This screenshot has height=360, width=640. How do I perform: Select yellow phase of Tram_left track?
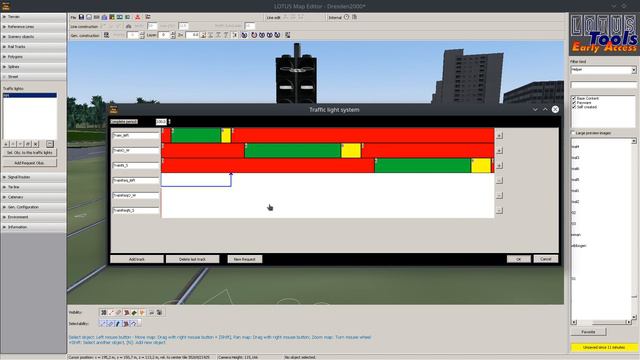[226, 136]
